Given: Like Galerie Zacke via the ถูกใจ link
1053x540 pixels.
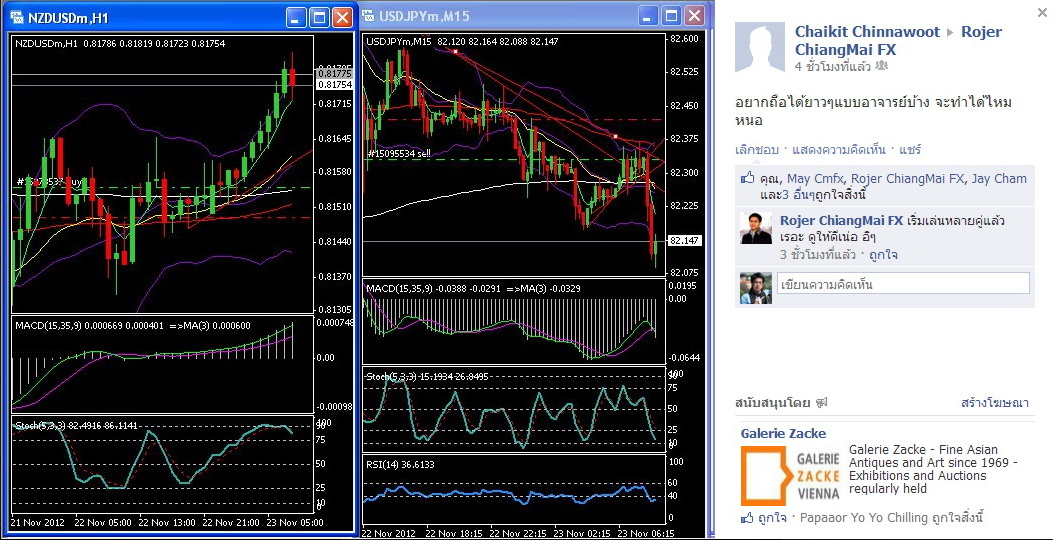Looking at the screenshot, I should pyautogui.click(x=772, y=518).
